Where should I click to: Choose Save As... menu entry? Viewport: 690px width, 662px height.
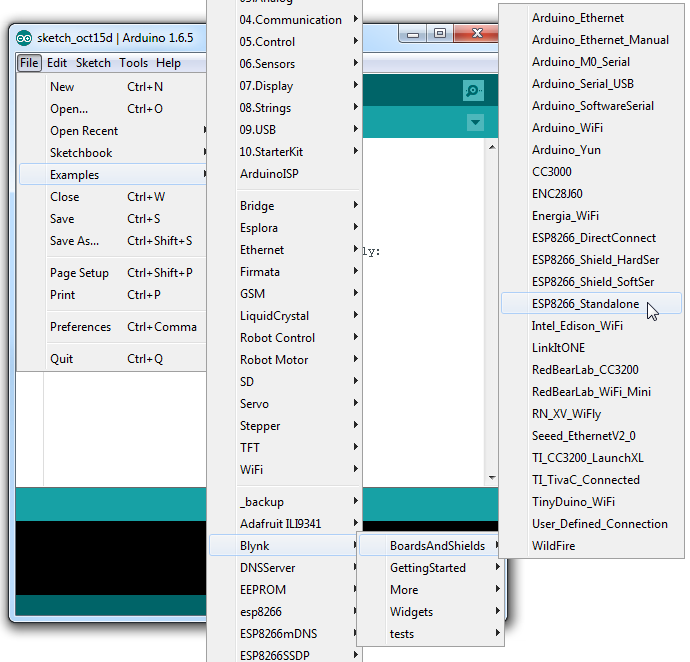coord(112,241)
